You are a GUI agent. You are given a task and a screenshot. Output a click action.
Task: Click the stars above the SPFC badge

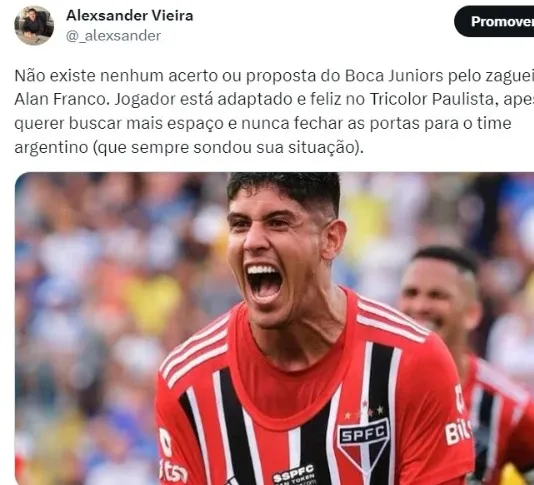364,411
